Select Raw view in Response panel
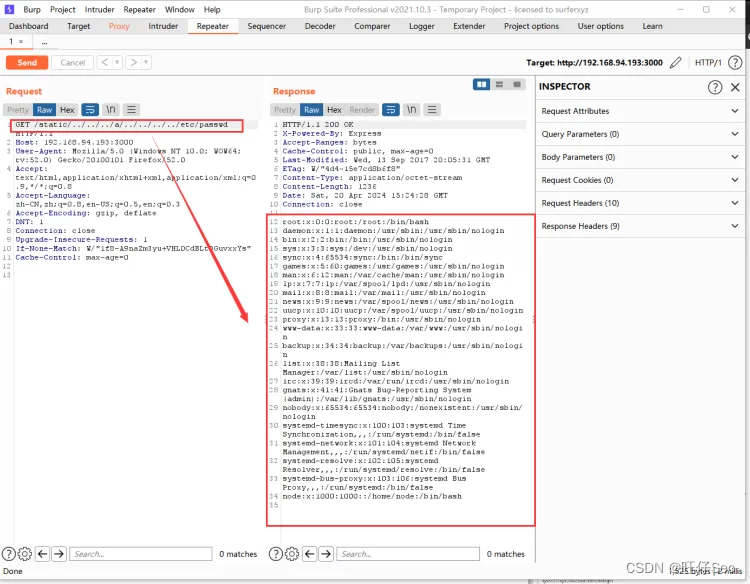 click(x=311, y=110)
